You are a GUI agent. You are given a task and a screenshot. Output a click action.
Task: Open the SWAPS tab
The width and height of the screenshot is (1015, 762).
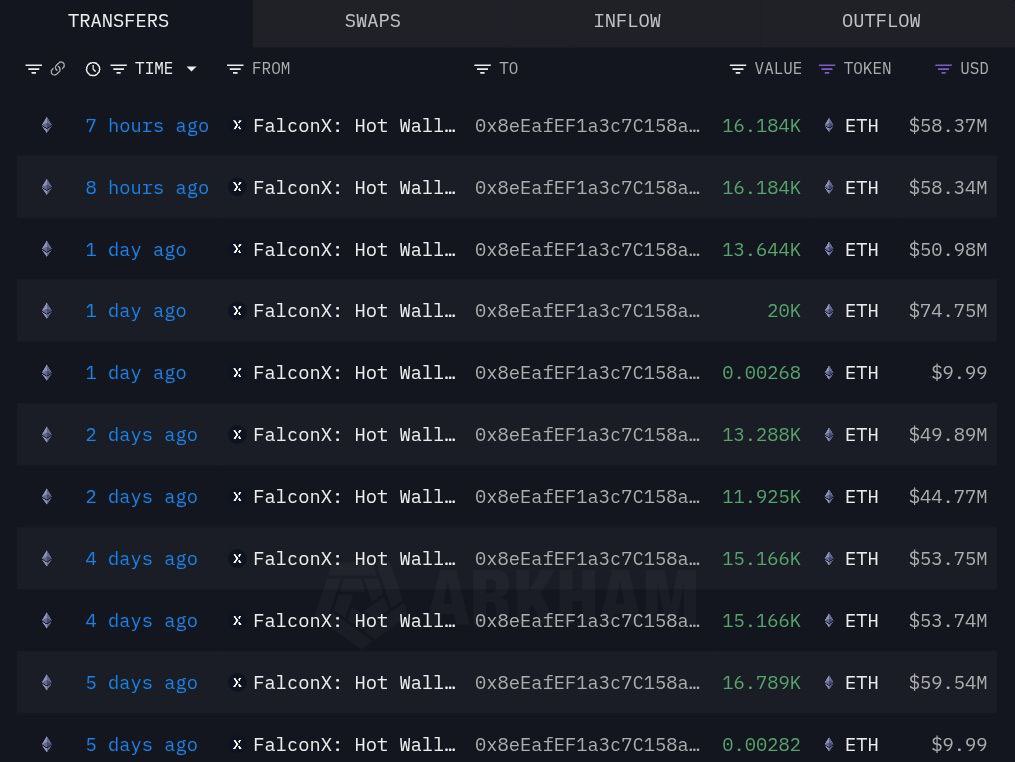pos(372,21)
